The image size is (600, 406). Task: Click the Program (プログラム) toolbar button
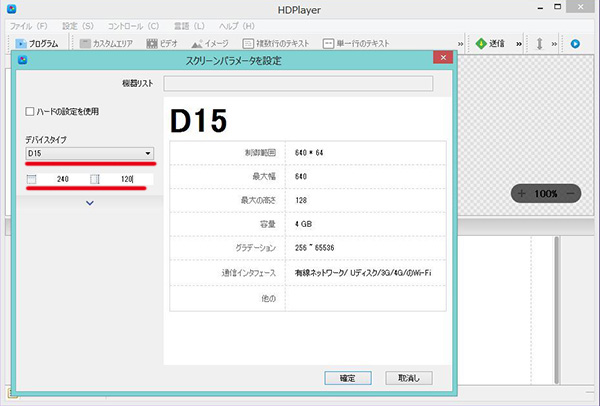point(37,43)
